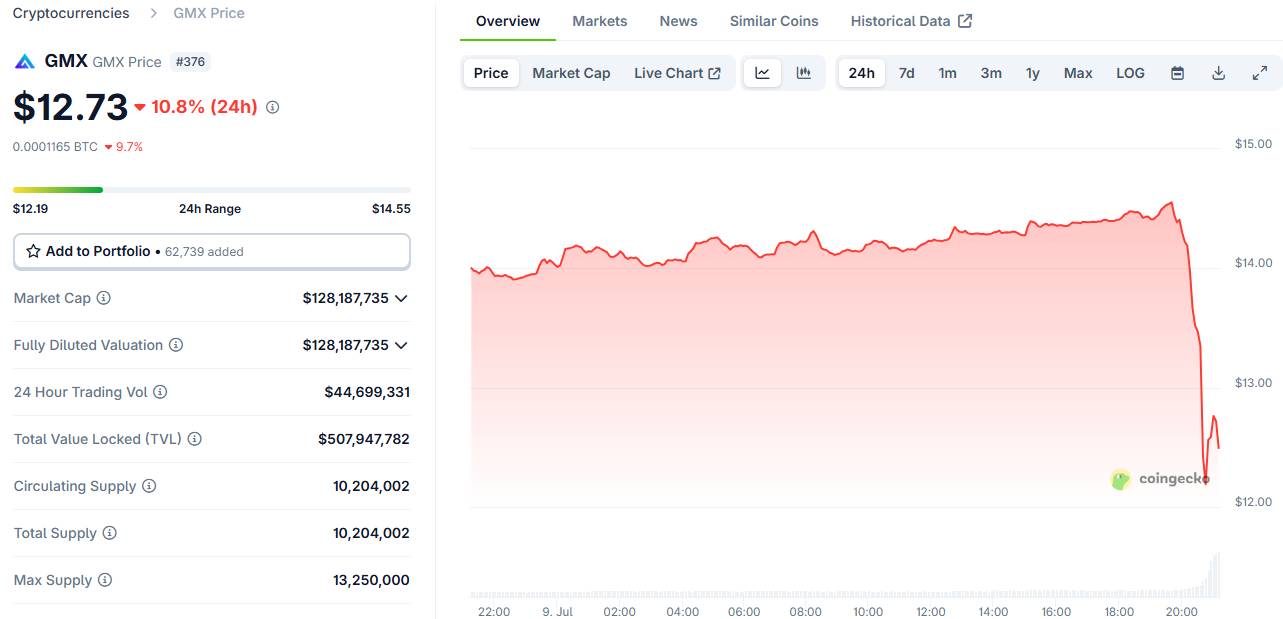Open the Similar Coins tab
1283x619 pixels.
[x=774, y=21]
